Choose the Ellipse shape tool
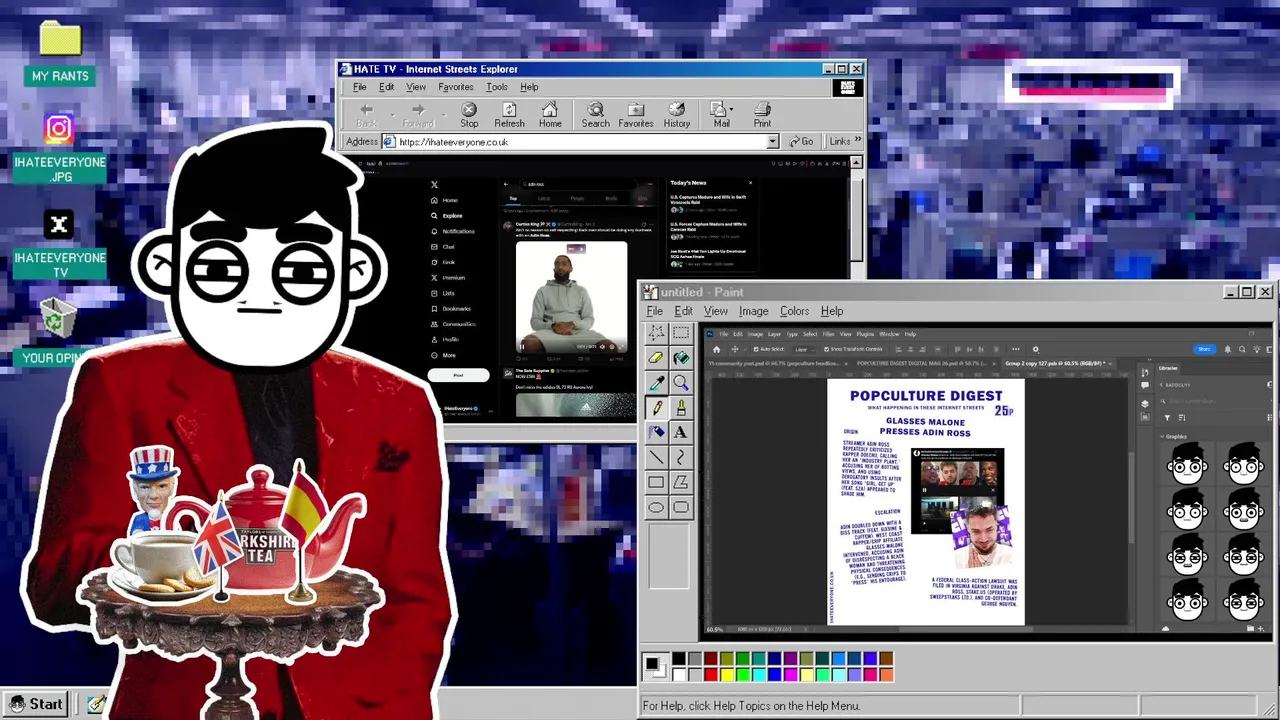This screenshot has height=720, width=1280. point(656,507)
